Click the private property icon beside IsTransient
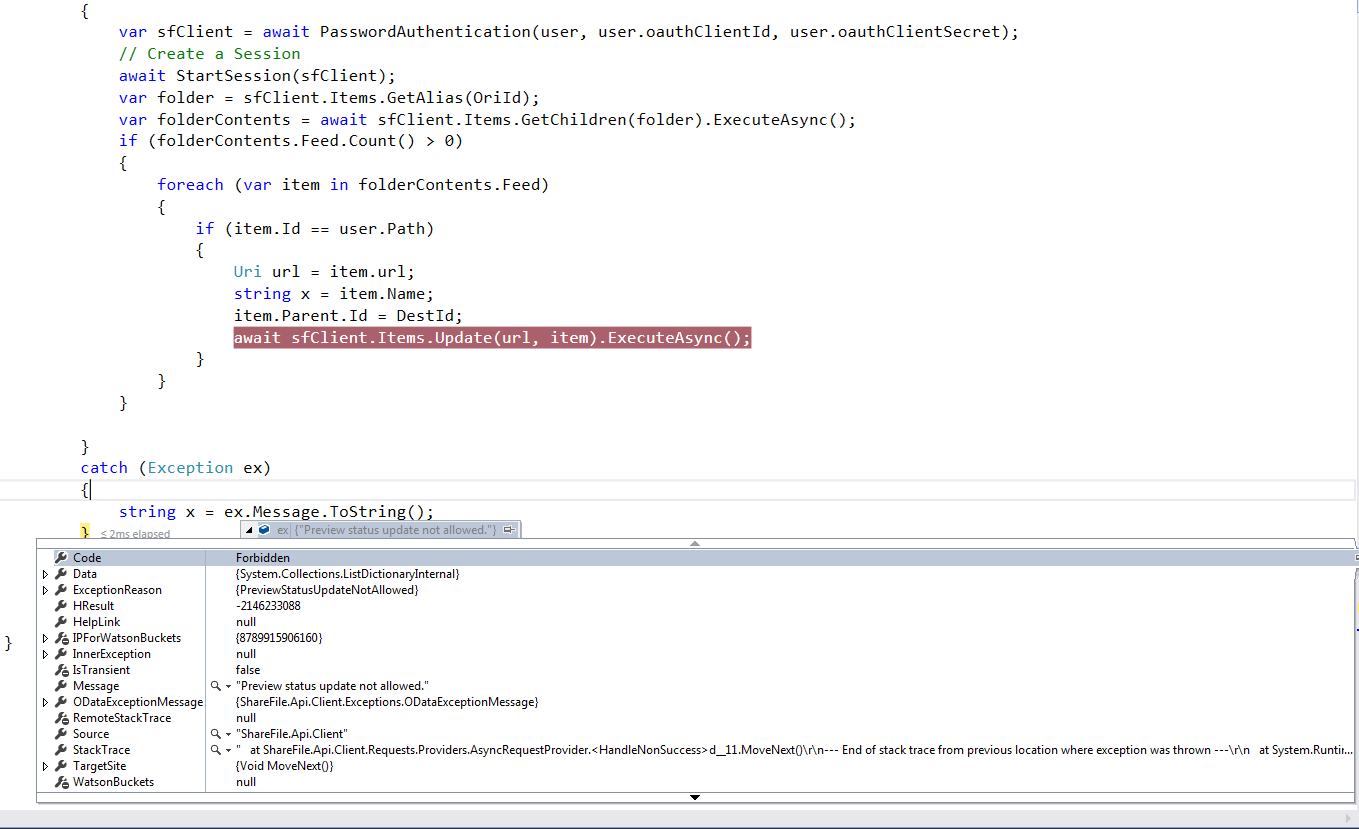Image resolution: width=1359 pixels, height=829 pixels. 61,670
